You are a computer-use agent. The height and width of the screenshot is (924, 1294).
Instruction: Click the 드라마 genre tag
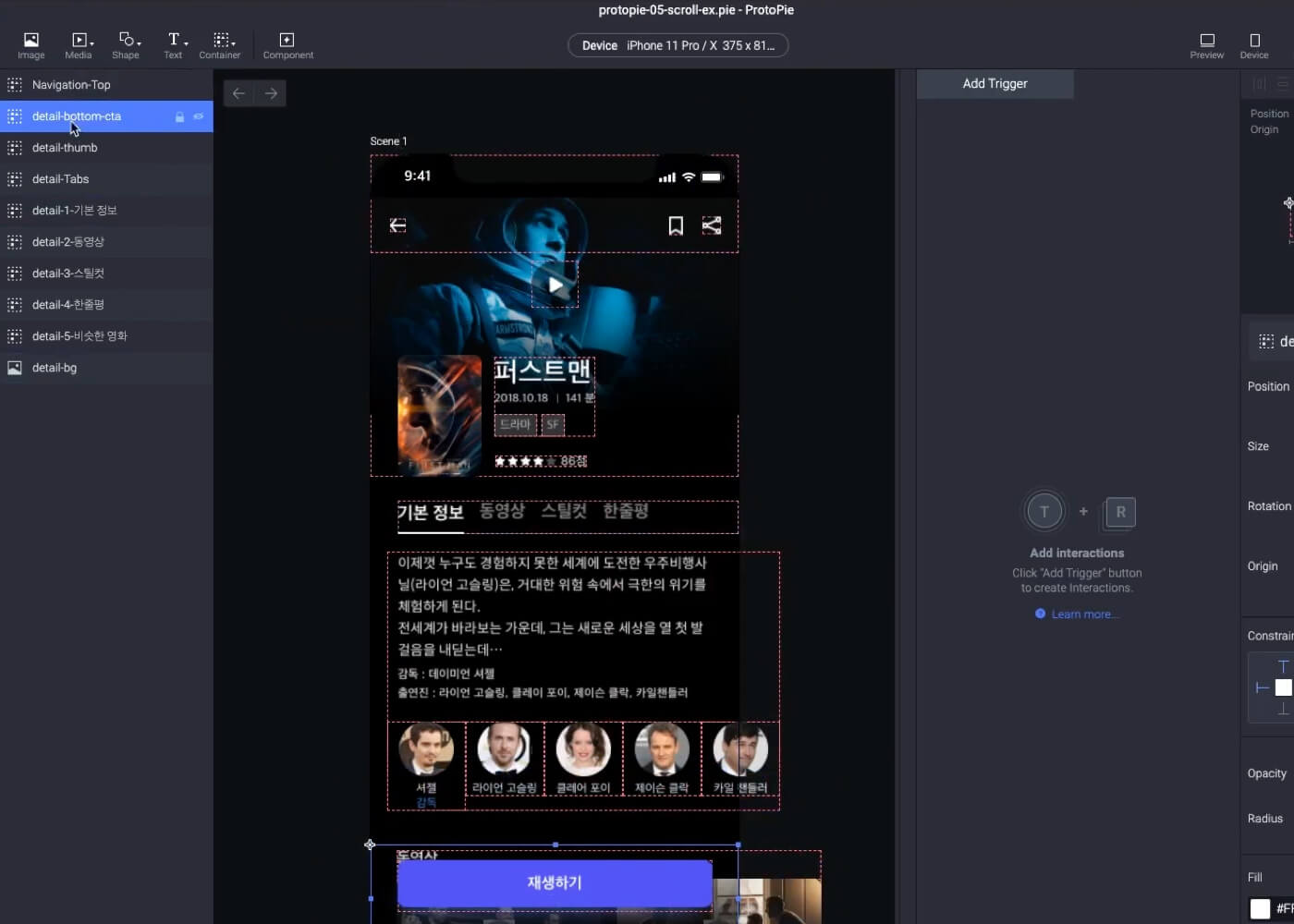pyautogui.click(x=515, y=424)
